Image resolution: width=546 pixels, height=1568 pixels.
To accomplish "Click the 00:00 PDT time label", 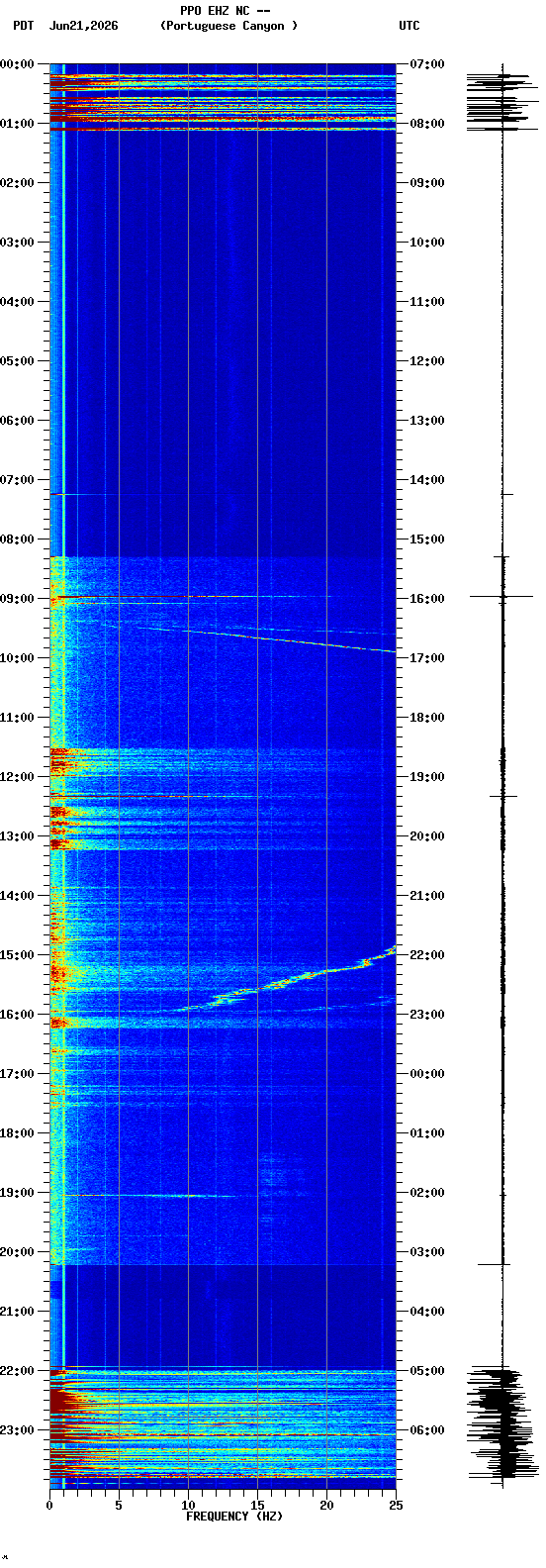I will click(17, 63).
